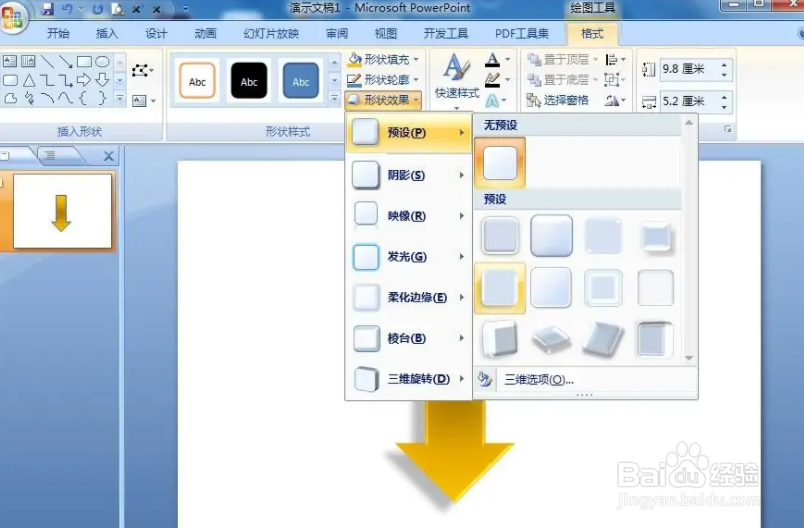
Task: Open the 棱台(B) submenu
Action: [x=409, y=338]
